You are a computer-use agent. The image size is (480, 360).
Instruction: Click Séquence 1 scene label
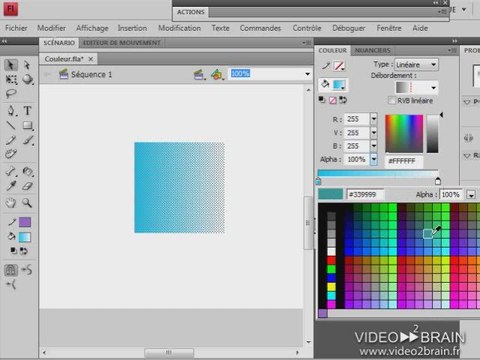click(91, 74)
